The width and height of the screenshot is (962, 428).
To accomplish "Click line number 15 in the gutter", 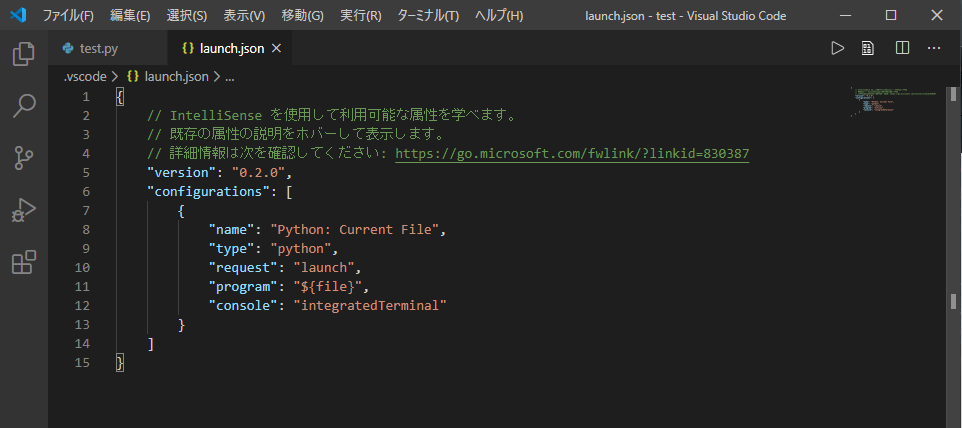I will pyautogui.click(x=82, y=362).
